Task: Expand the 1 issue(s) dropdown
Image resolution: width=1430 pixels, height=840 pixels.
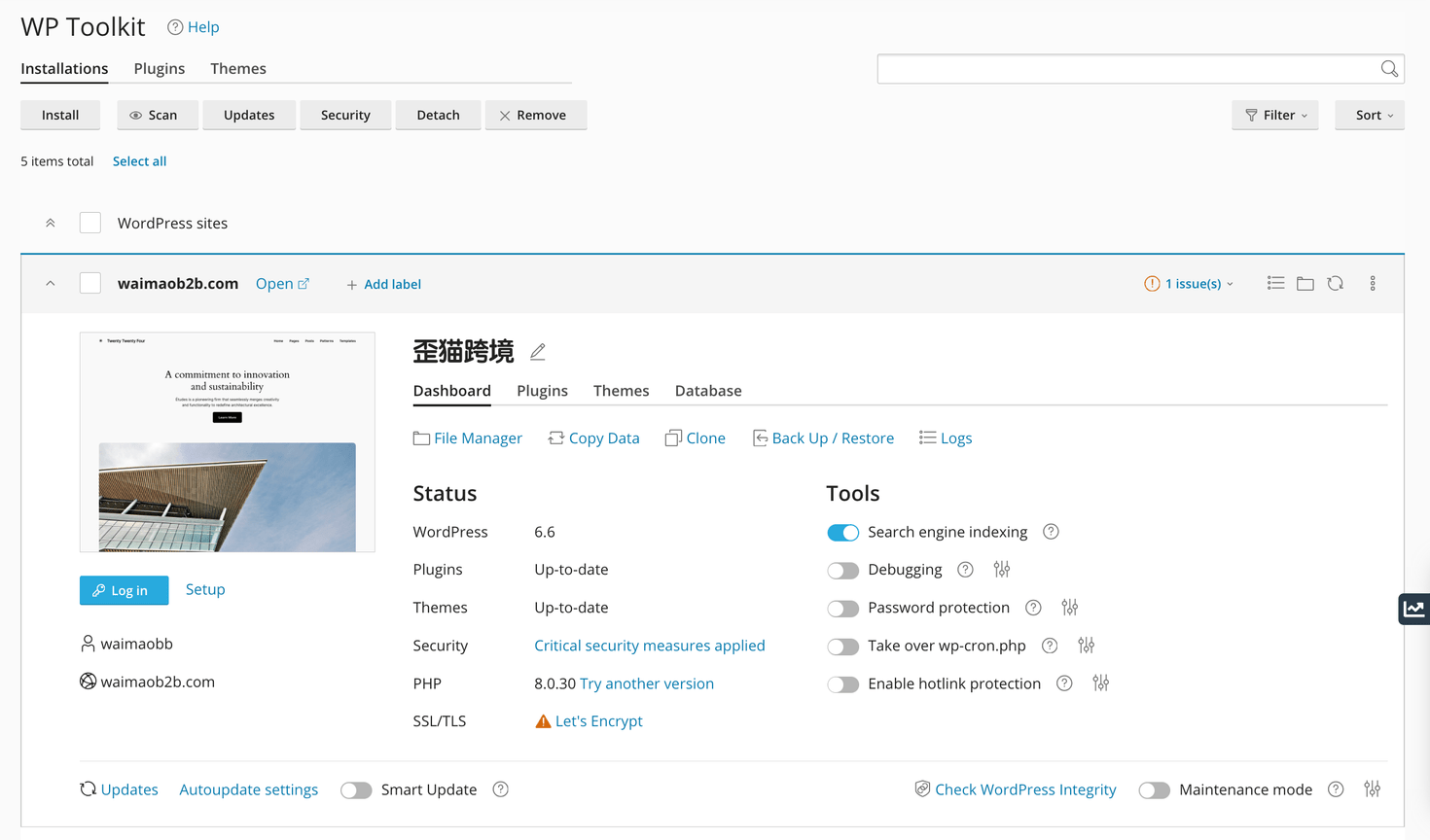Action: (1189, 283)
